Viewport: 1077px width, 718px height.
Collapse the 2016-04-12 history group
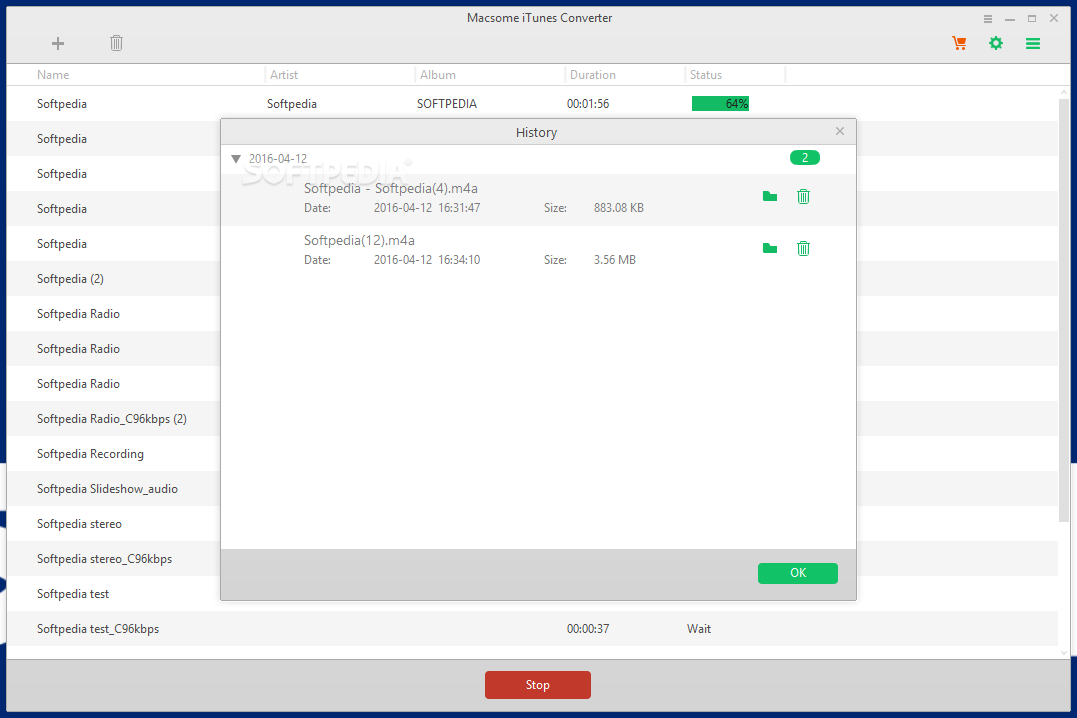point(236,159)
